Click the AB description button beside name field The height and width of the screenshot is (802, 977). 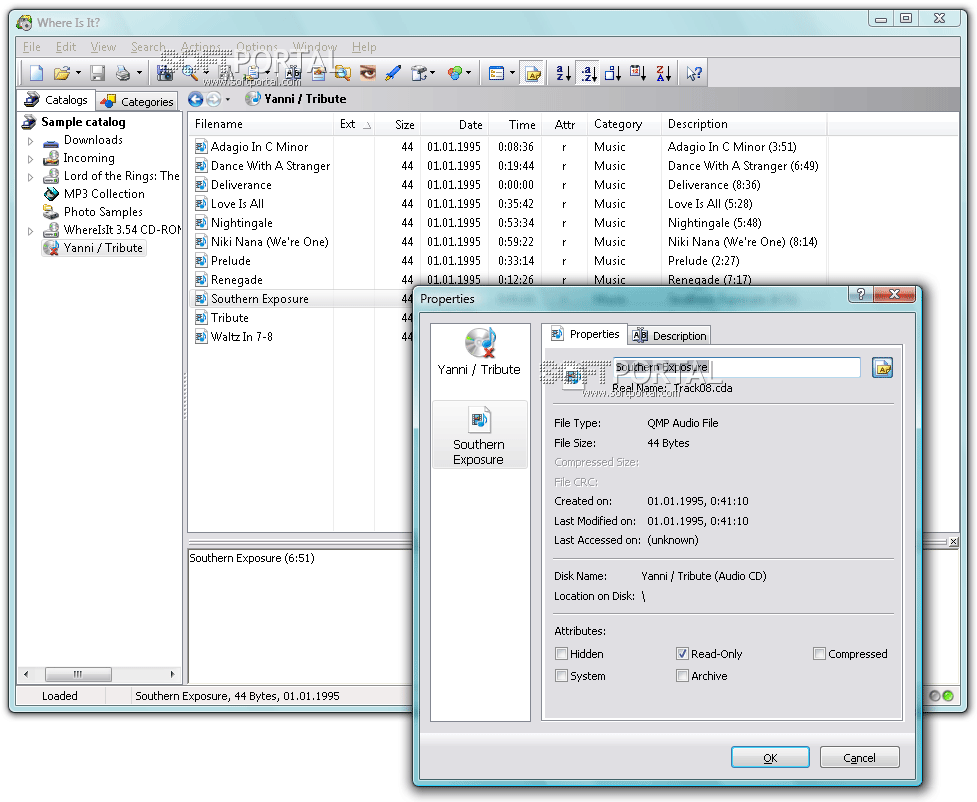point(882,368)
